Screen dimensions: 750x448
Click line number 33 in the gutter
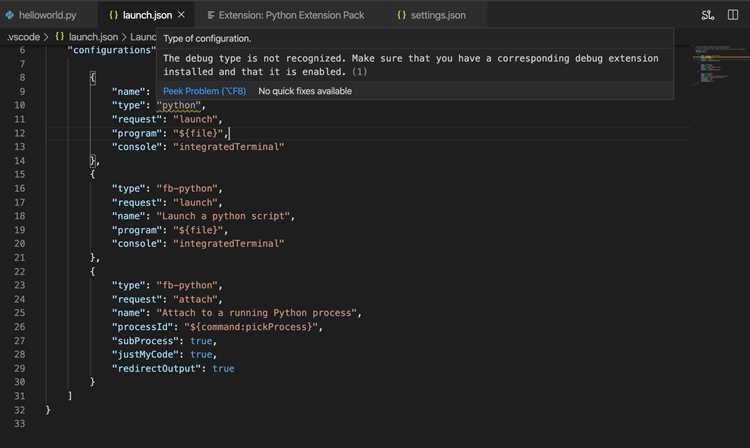[x=19, y=424]
